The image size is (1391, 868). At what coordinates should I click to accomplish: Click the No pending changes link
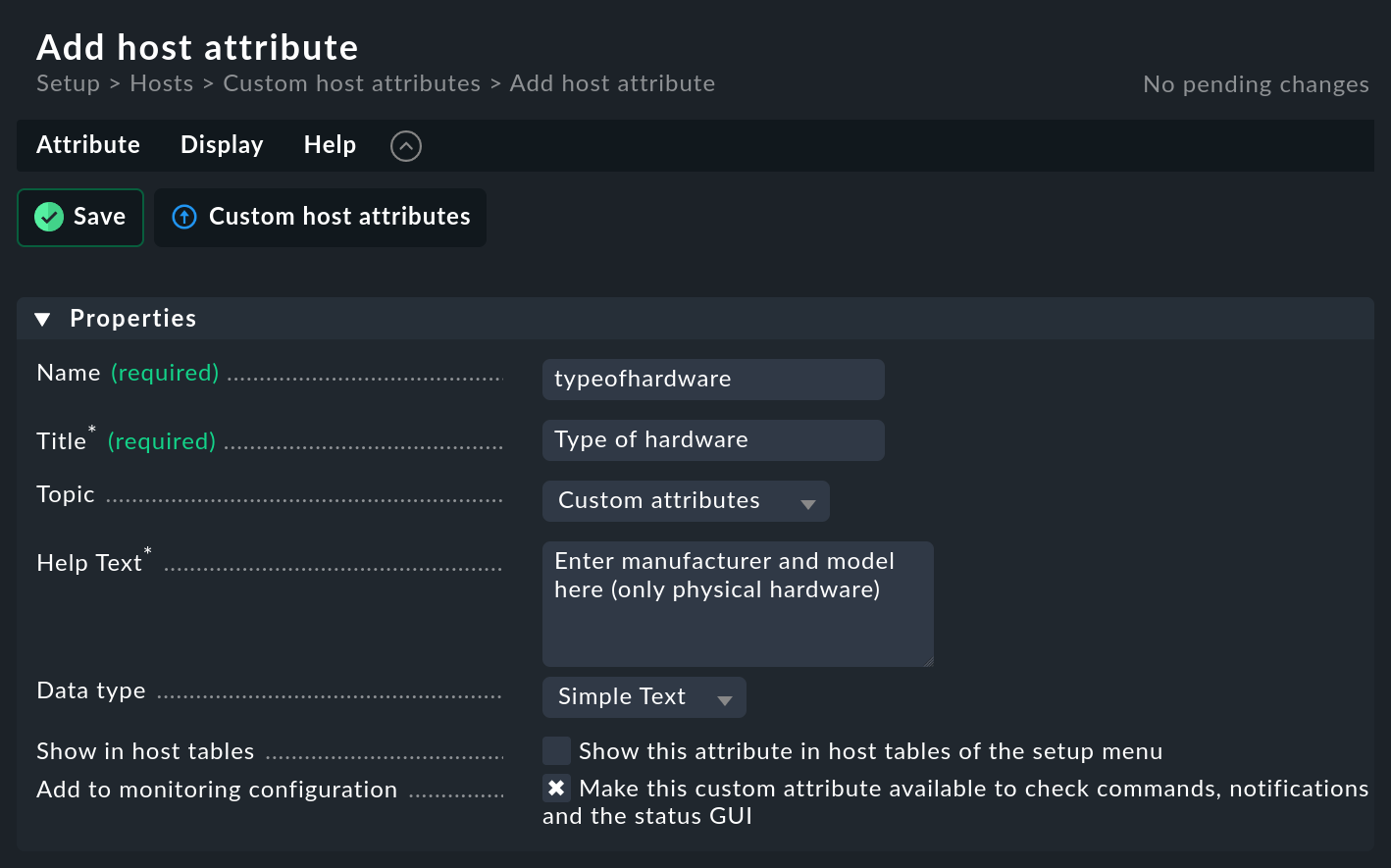point(1256,85)
